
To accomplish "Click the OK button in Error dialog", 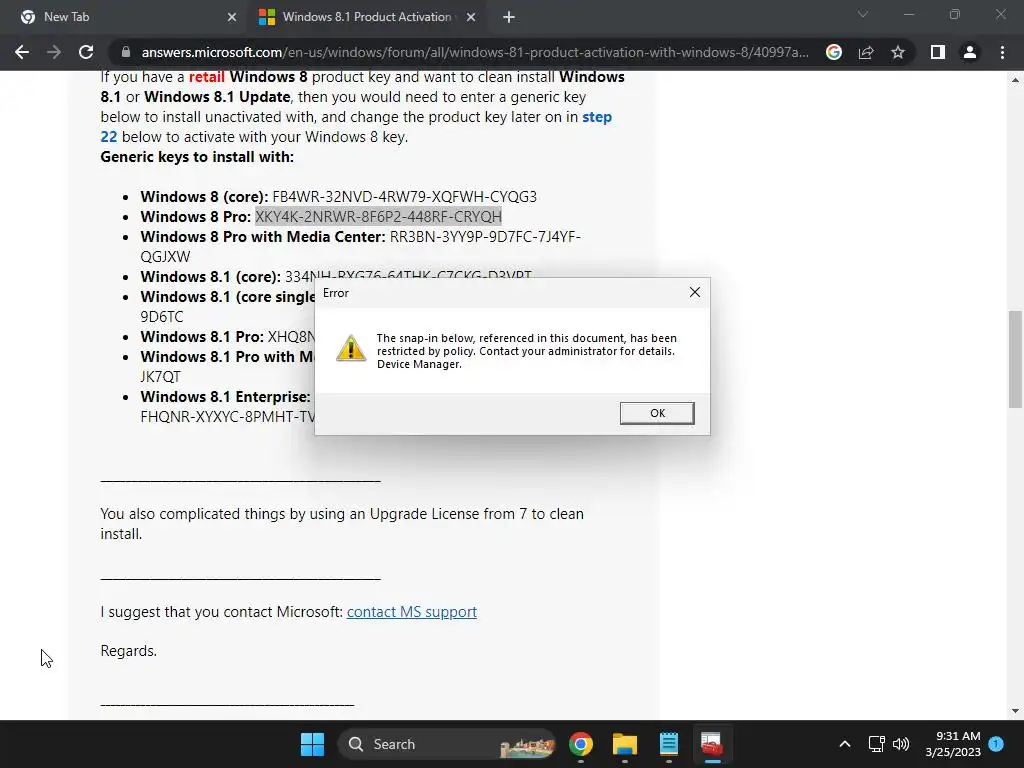I will (x=657, y=413).
